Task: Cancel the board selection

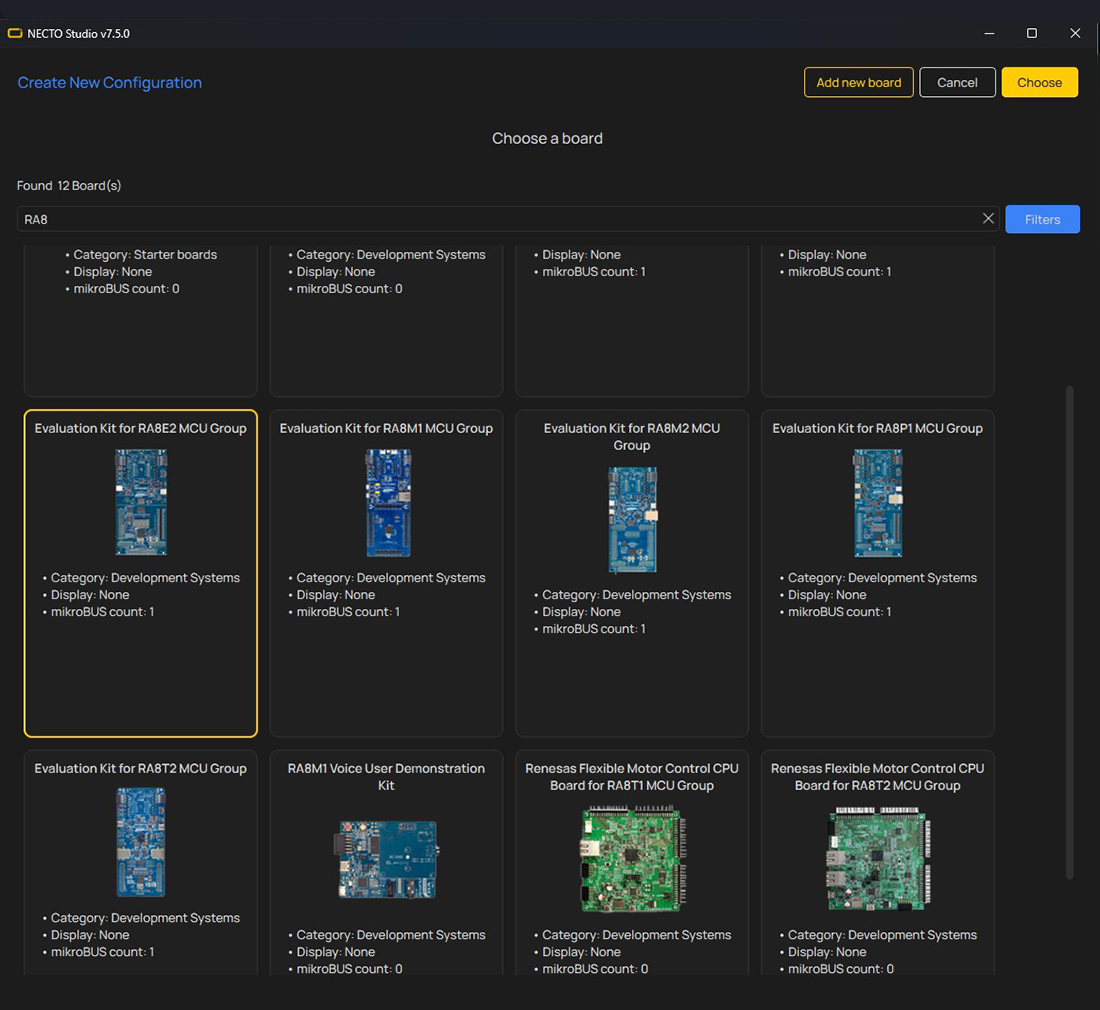Action: [957, 83]
